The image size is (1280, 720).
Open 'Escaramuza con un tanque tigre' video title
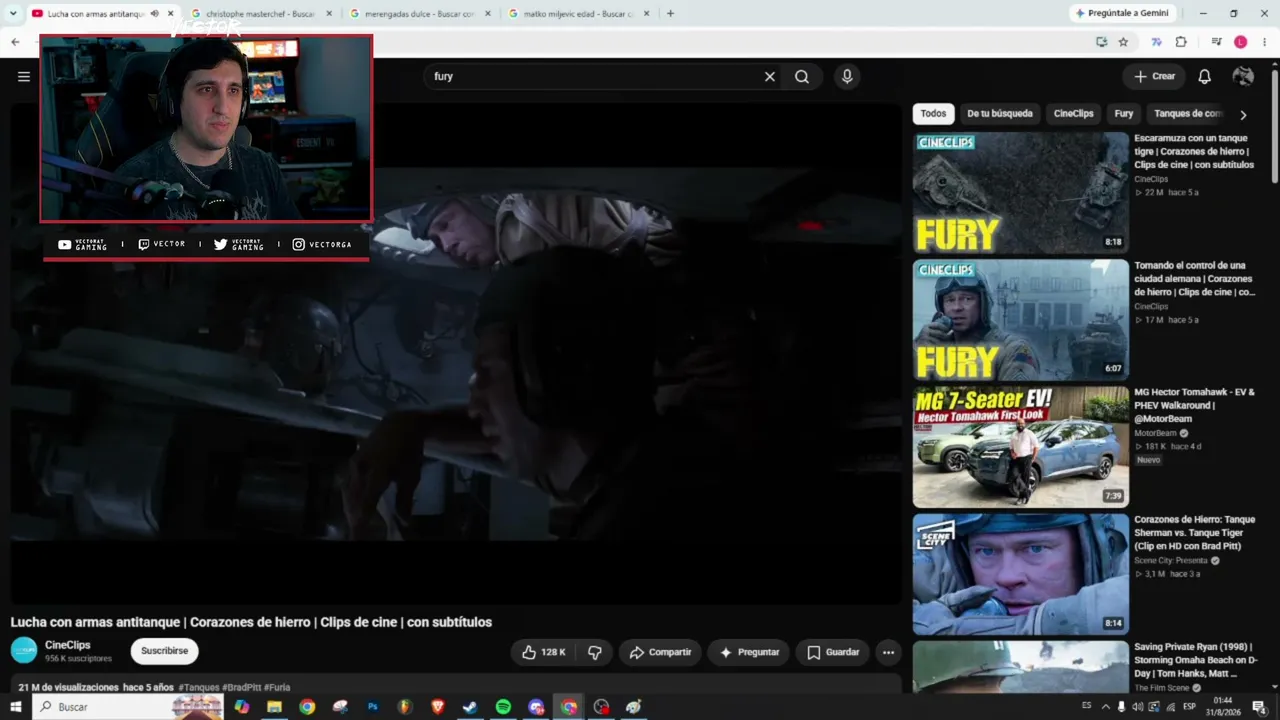coord(1193,151)
